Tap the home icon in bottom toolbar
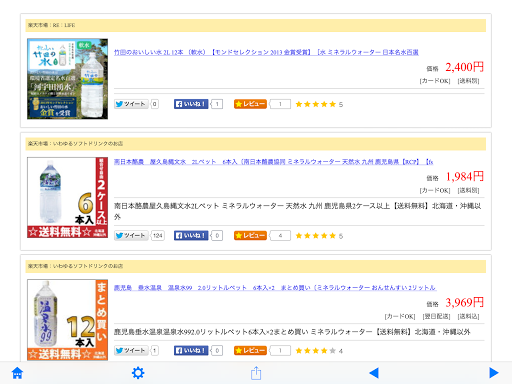512x384 pixels. [17, 373]
